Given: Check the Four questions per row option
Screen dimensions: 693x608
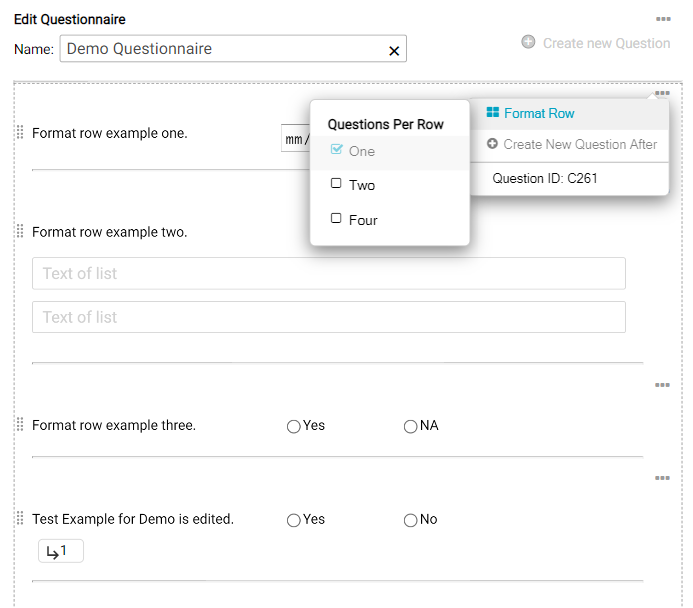Looking at the screenshot, I should pos(336,219).
